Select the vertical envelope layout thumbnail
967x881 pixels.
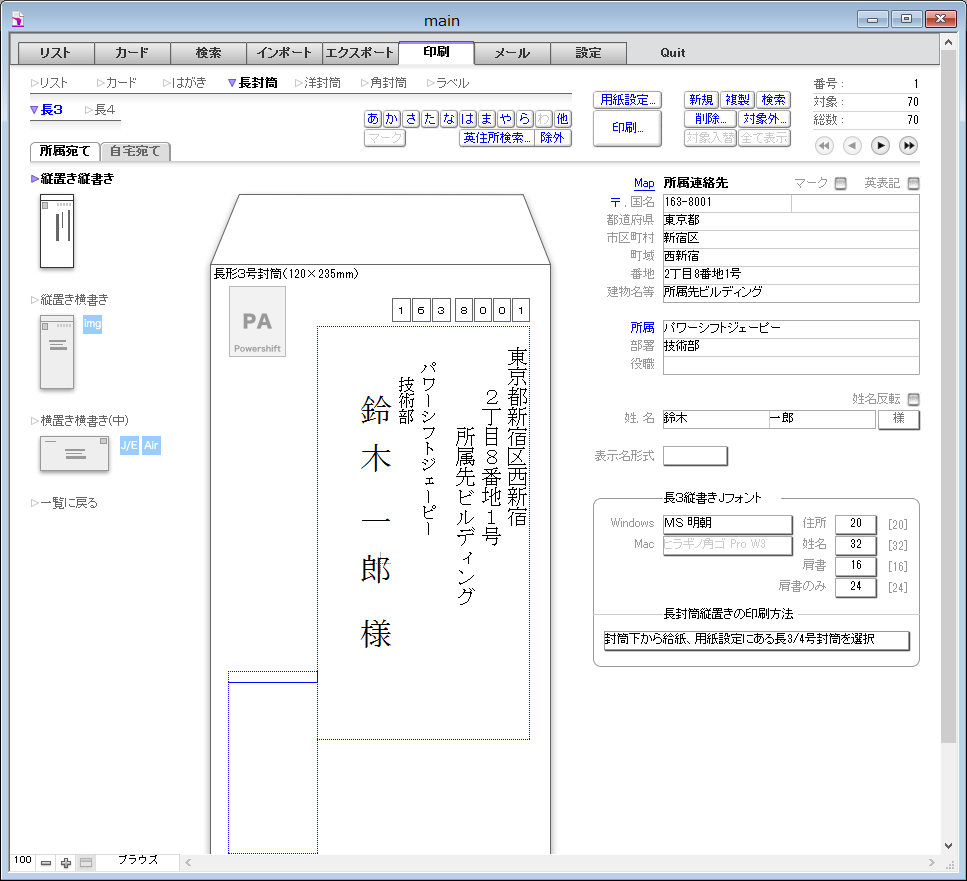coord(57,231)
